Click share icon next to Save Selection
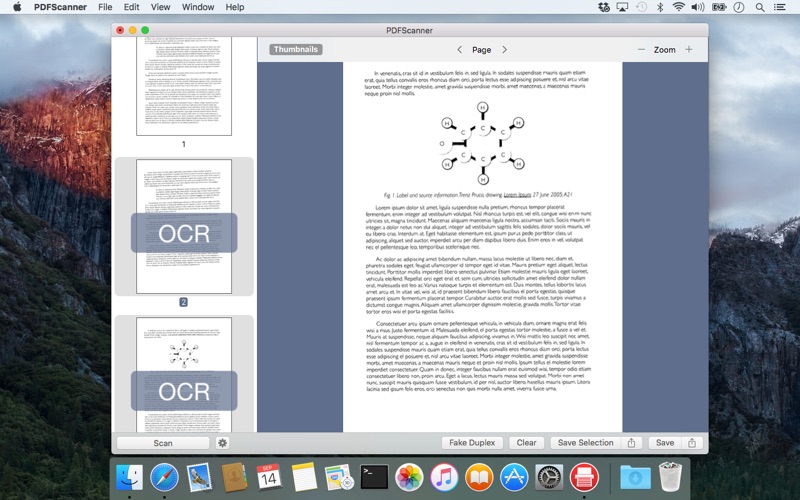 point(631,443)
